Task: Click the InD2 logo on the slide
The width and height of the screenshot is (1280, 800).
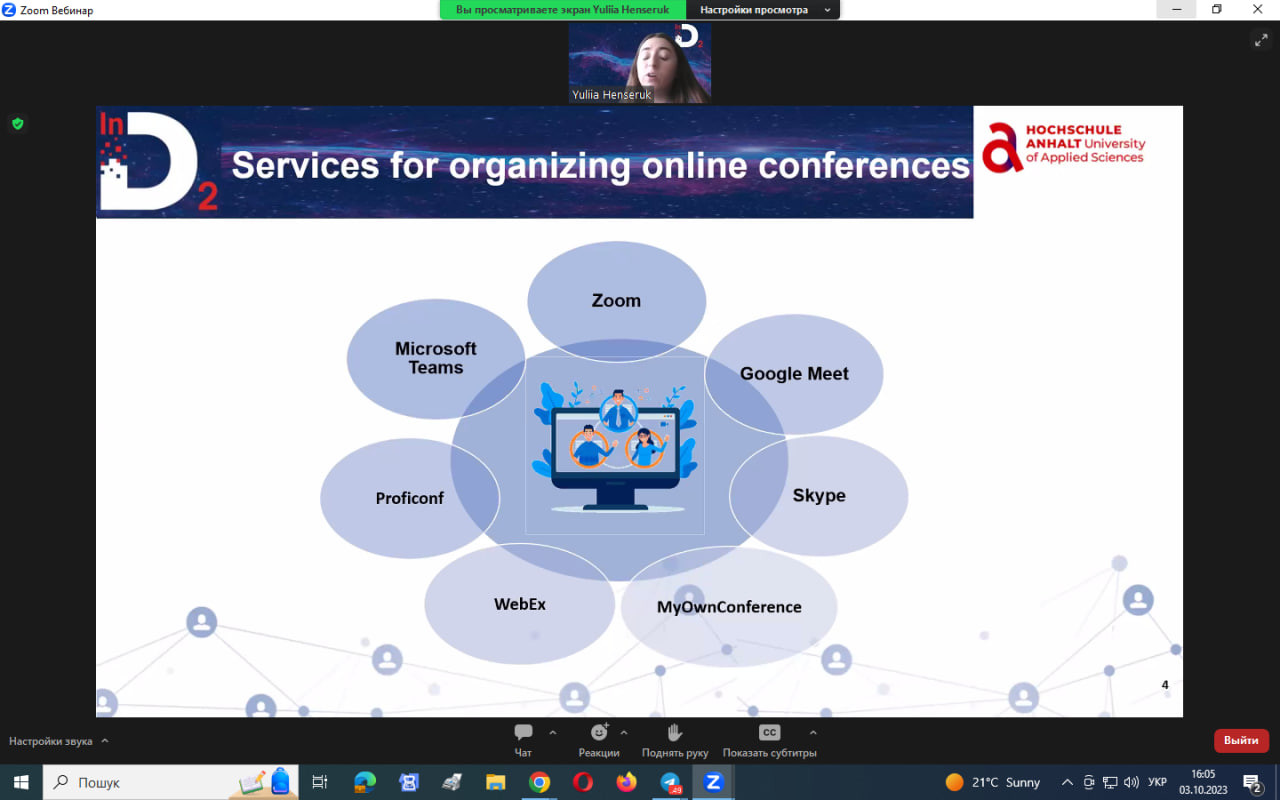Action: point(158,162)
